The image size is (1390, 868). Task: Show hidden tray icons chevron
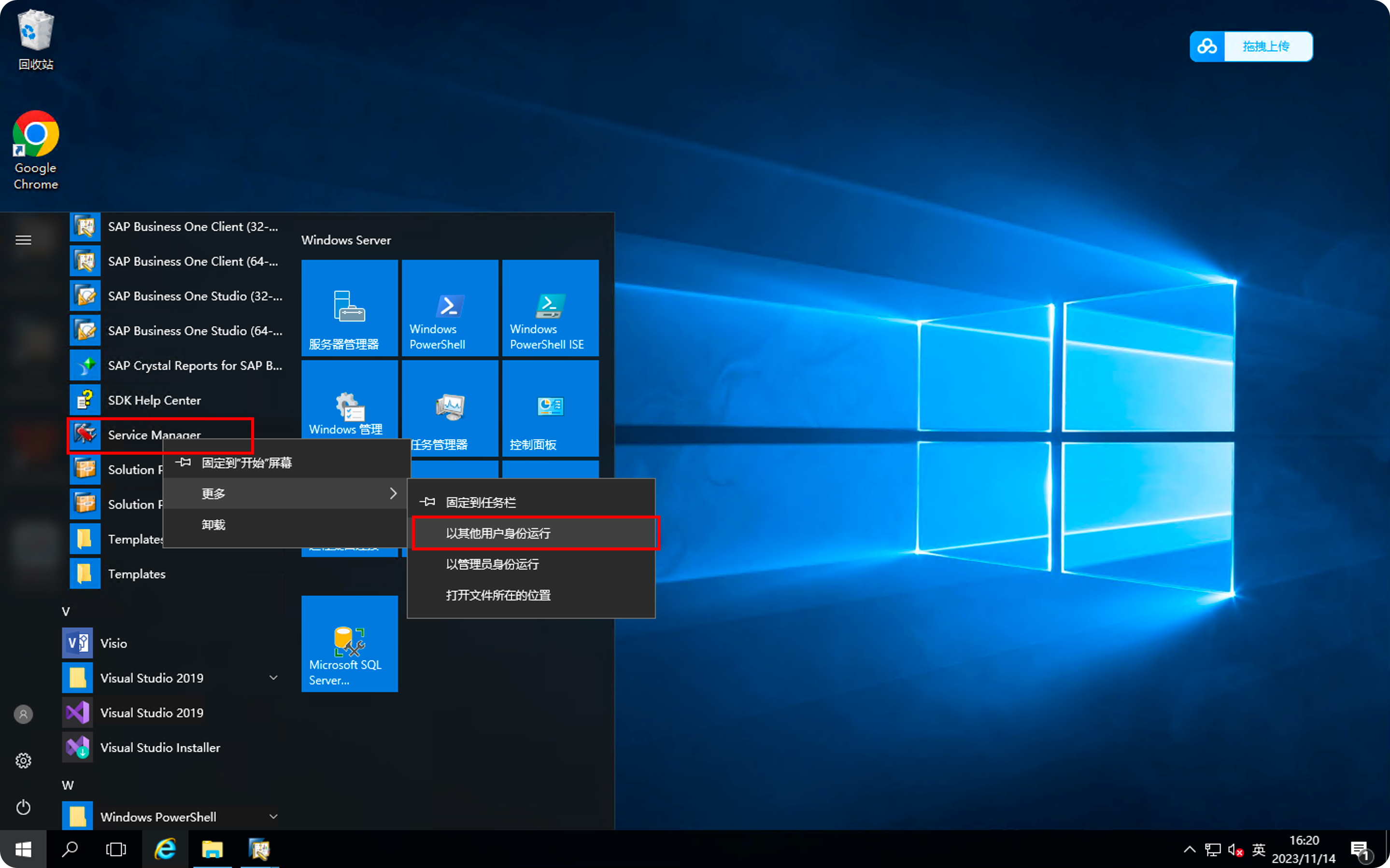click(x=1190, y=849)
